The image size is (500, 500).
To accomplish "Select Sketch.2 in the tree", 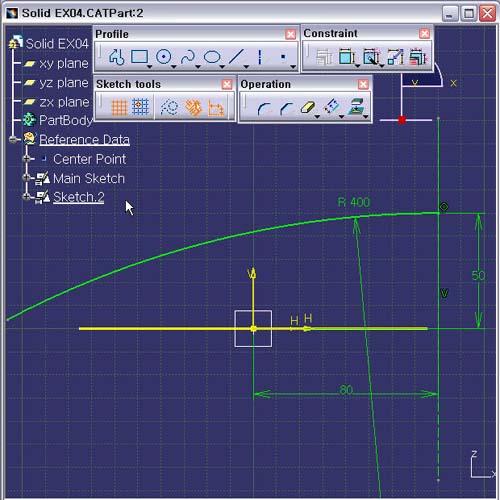I will (x=78, y=197).
